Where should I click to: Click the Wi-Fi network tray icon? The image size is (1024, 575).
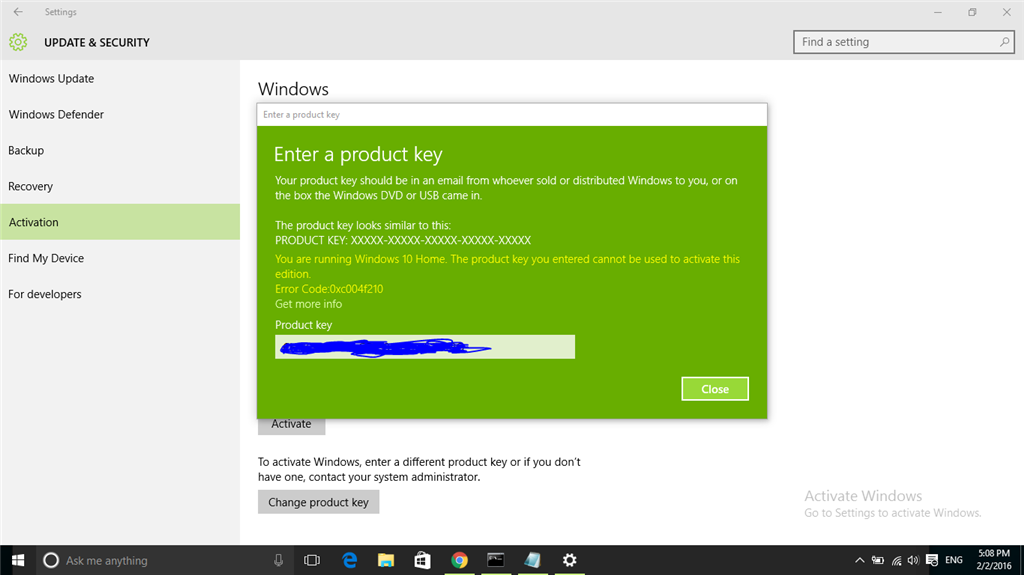(897, 560)
